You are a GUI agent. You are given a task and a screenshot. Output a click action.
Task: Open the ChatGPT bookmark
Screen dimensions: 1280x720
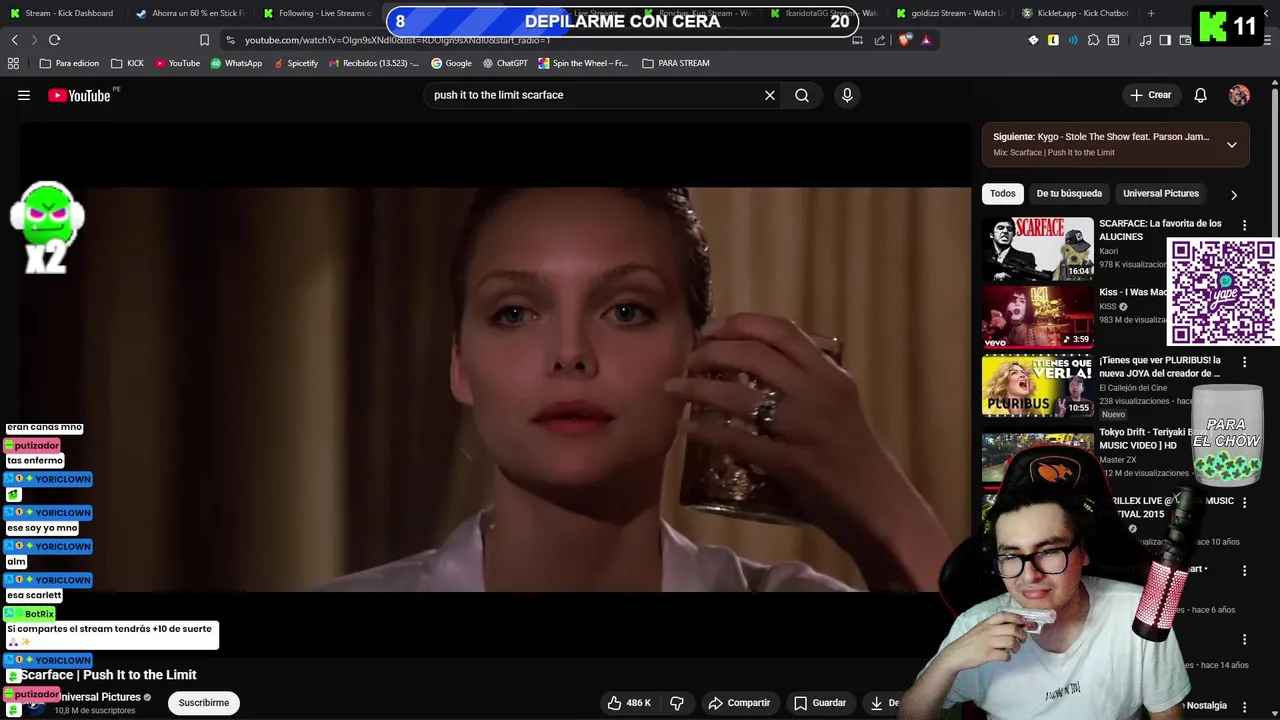click(x=505, y=63)
